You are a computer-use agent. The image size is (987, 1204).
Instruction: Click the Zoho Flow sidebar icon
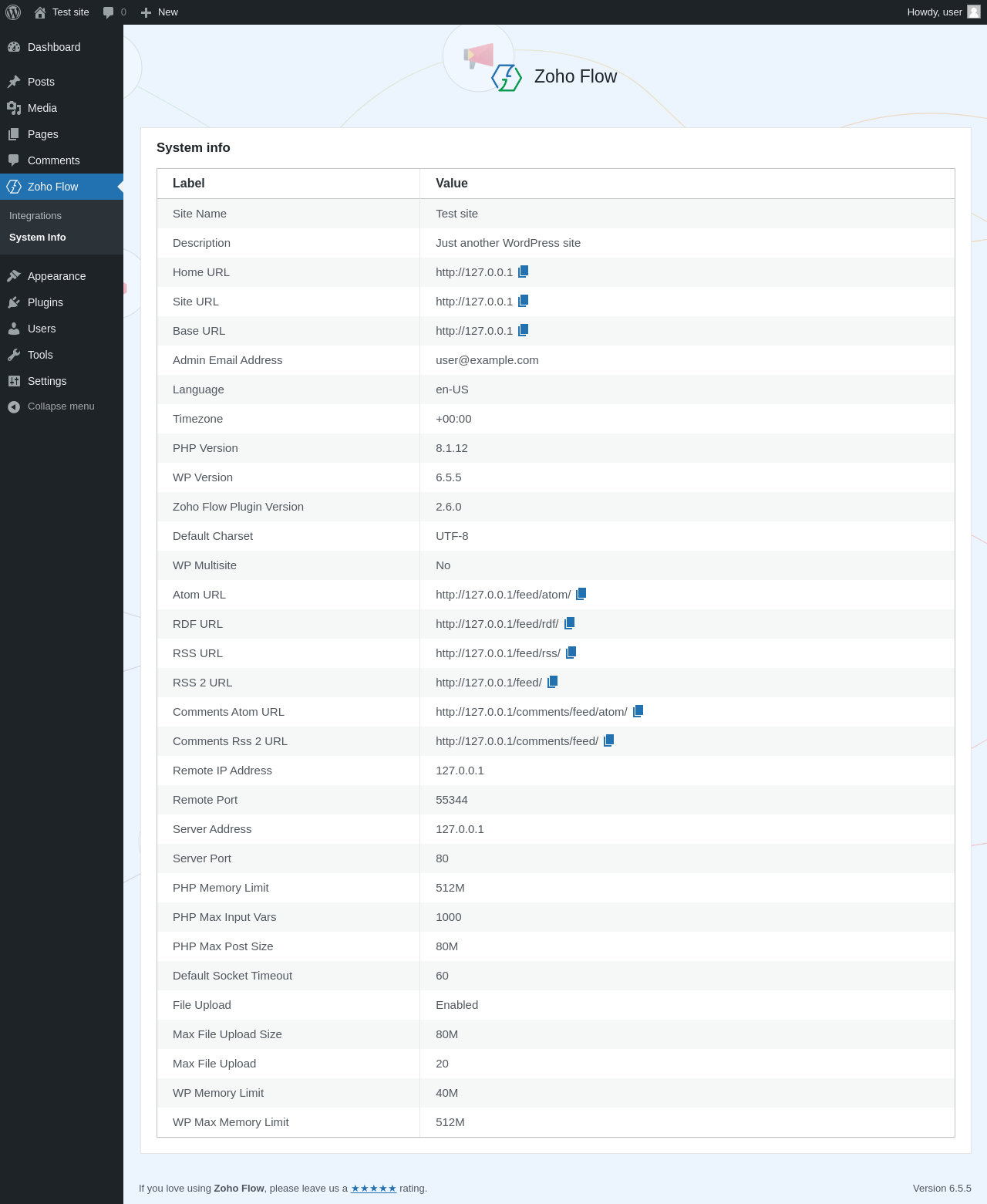[x=14, y=187]
